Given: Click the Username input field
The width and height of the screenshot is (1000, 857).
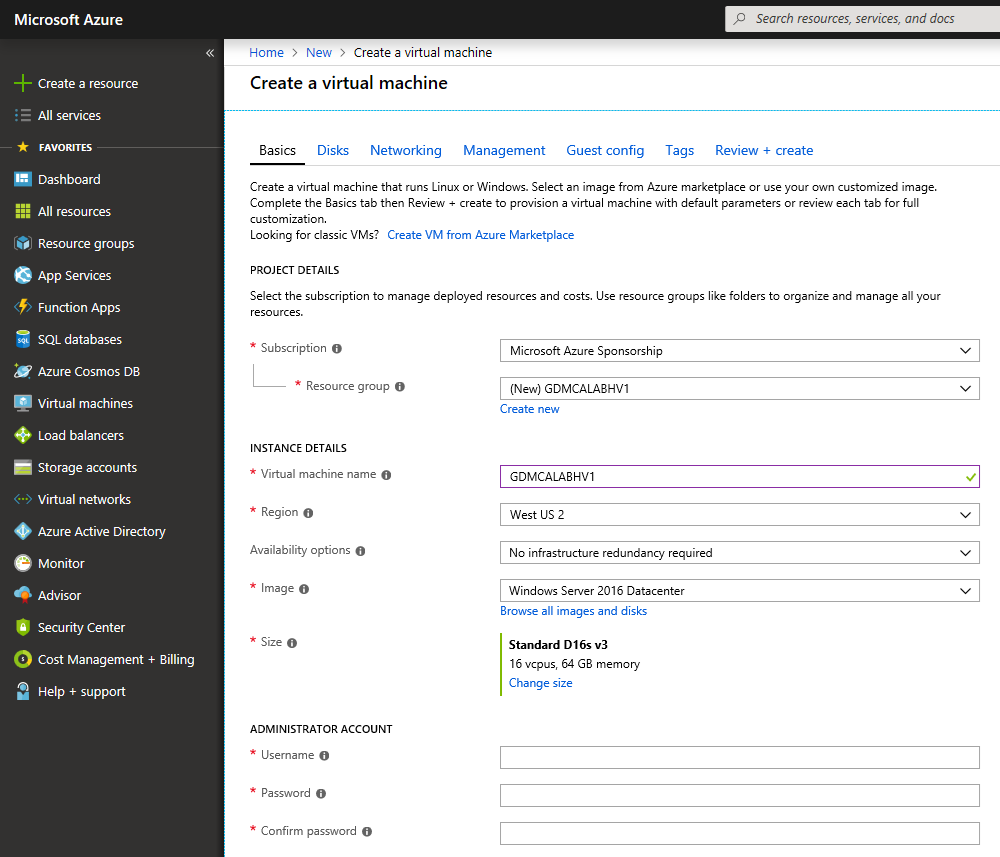Looking at the screenshot, I should coord(740,758).
